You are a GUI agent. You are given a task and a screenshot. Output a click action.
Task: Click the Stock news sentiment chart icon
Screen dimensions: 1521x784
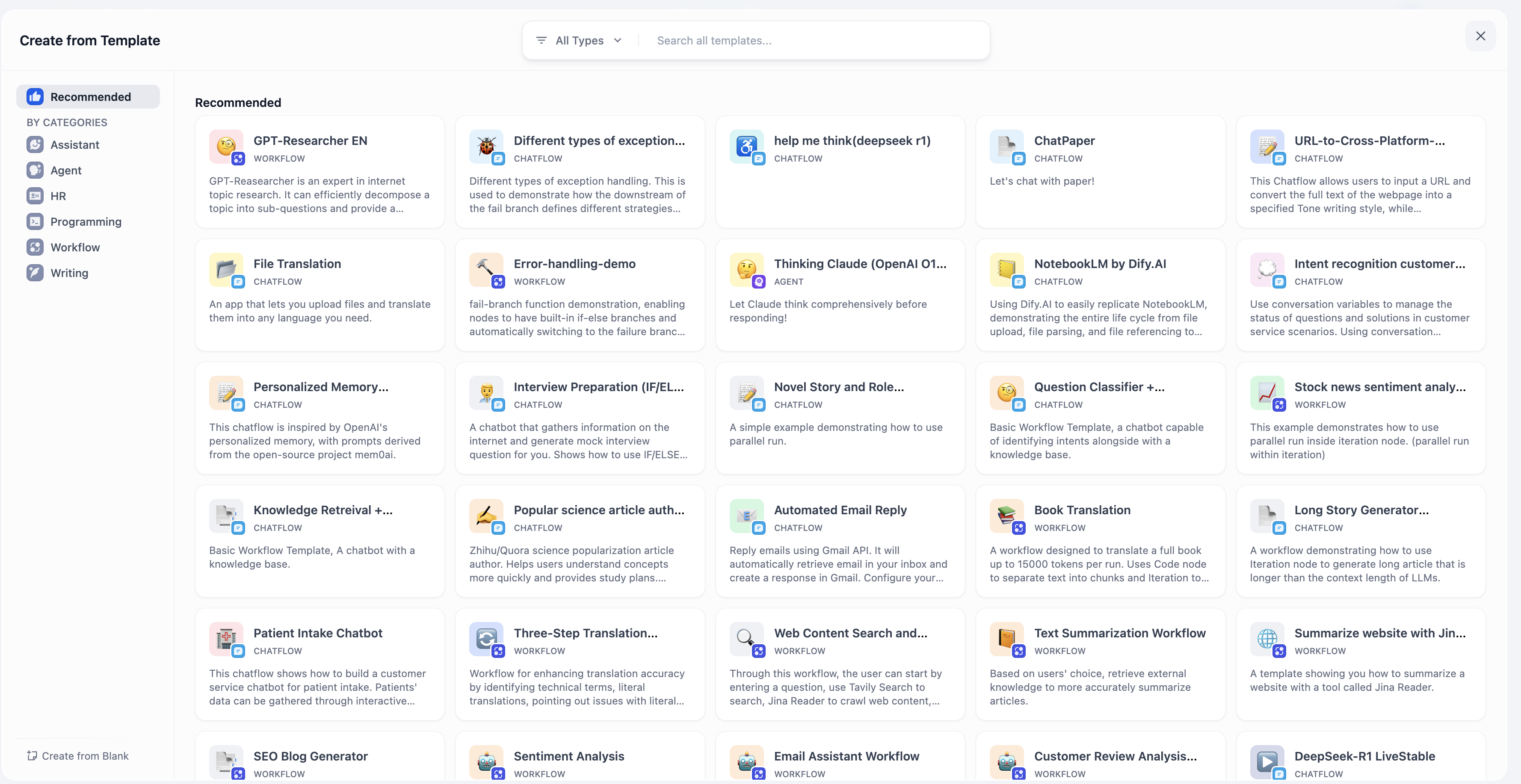pyautogui.click(x=1267, y=393)
